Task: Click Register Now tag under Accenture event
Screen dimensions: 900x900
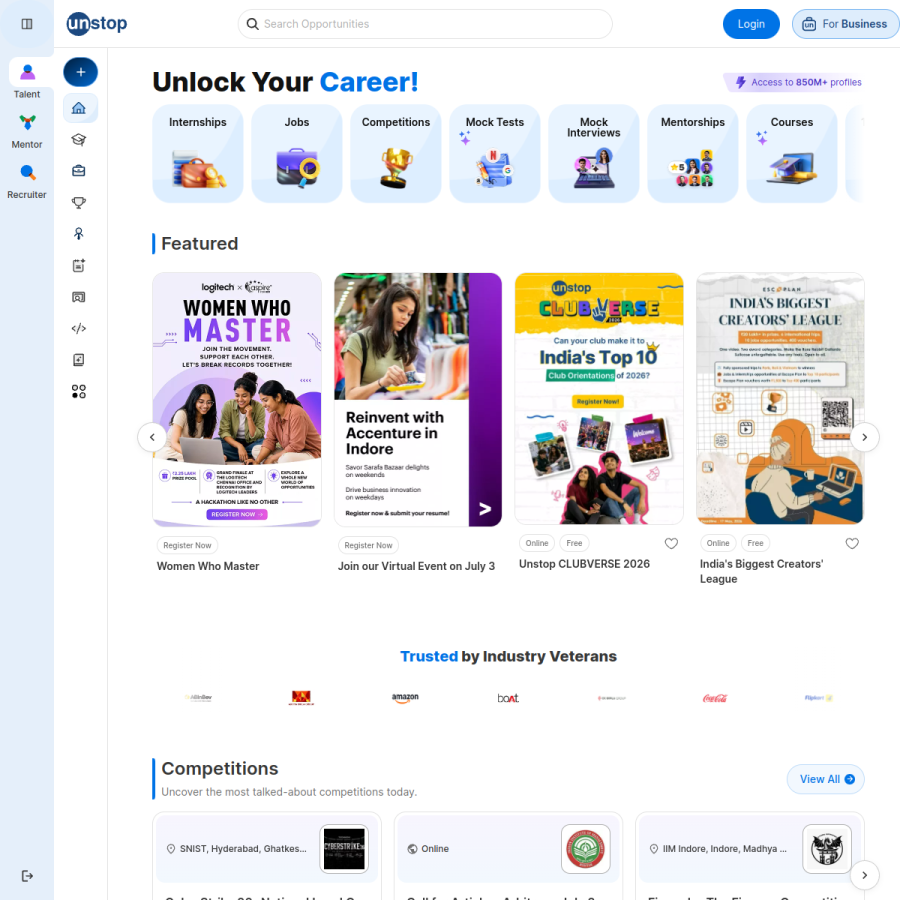Action: pyautogui.click(x=368, y=545)
